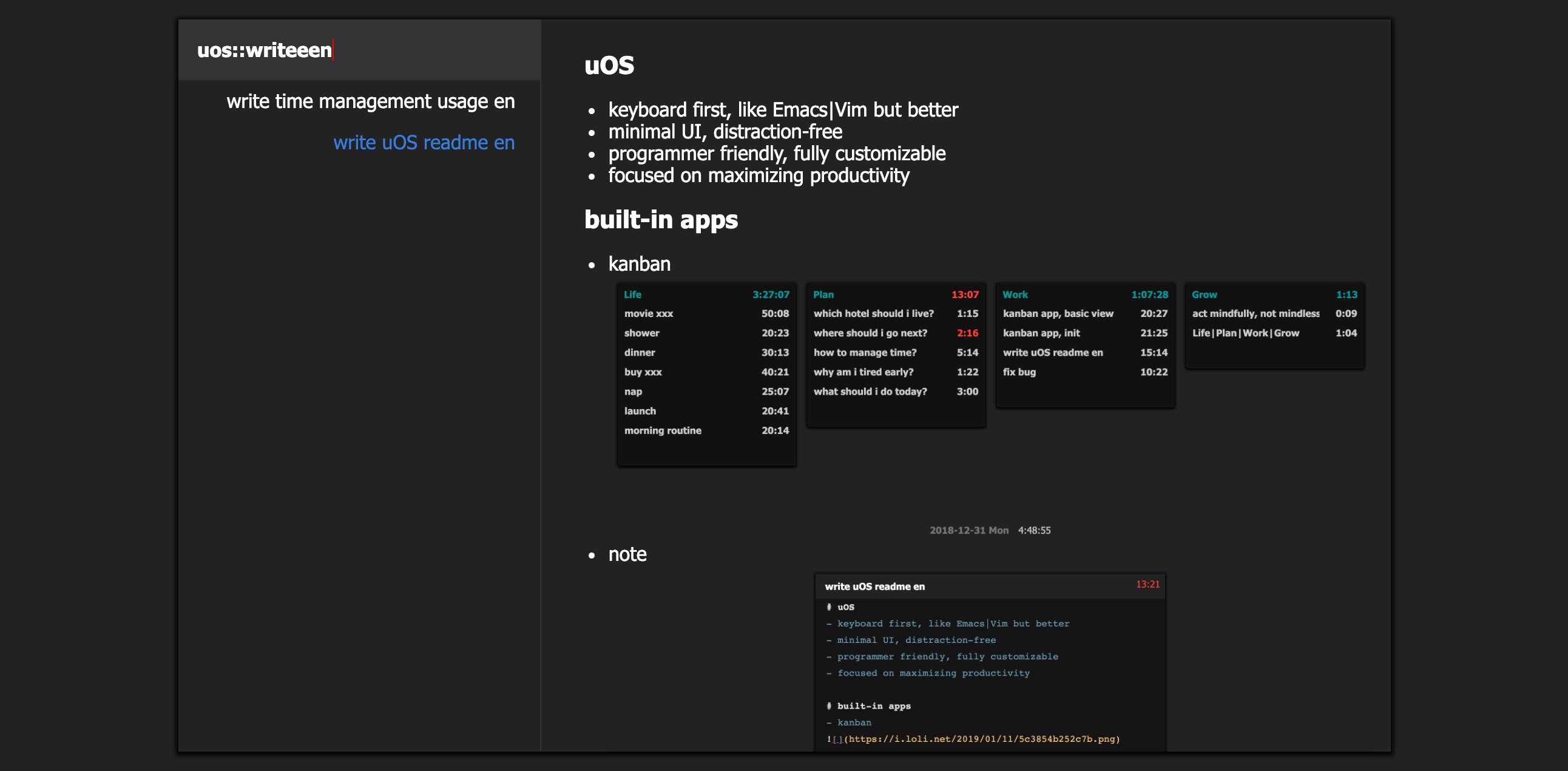Click the i.loli.net image URL in note
The image size is (1568, 771).
click(x=981, y=739)
